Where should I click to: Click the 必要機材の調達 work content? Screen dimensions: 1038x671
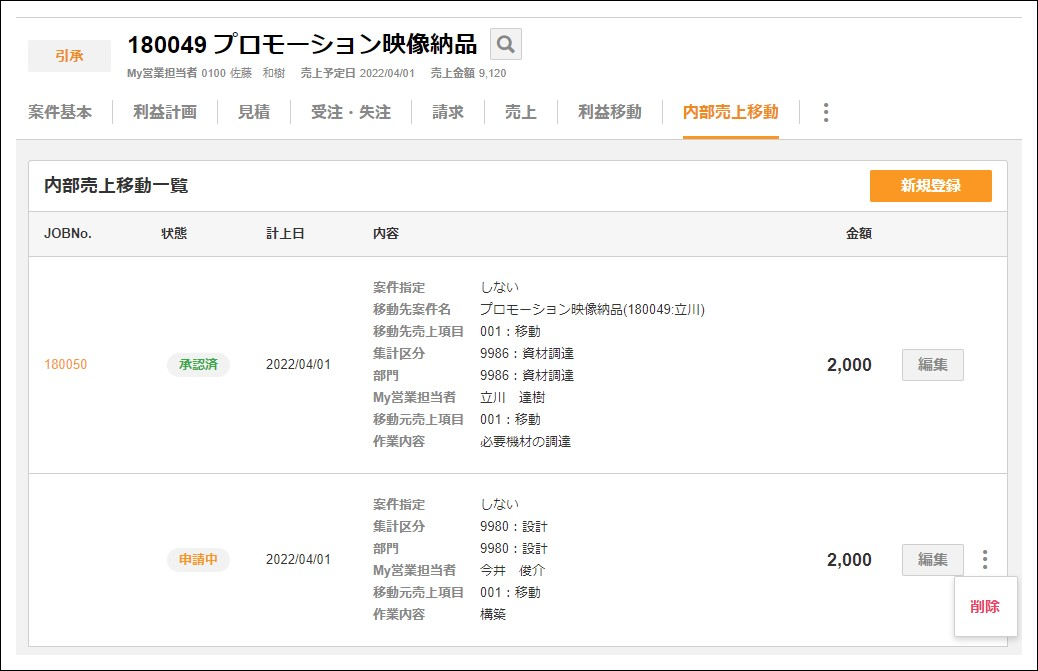tap(526, 442)
